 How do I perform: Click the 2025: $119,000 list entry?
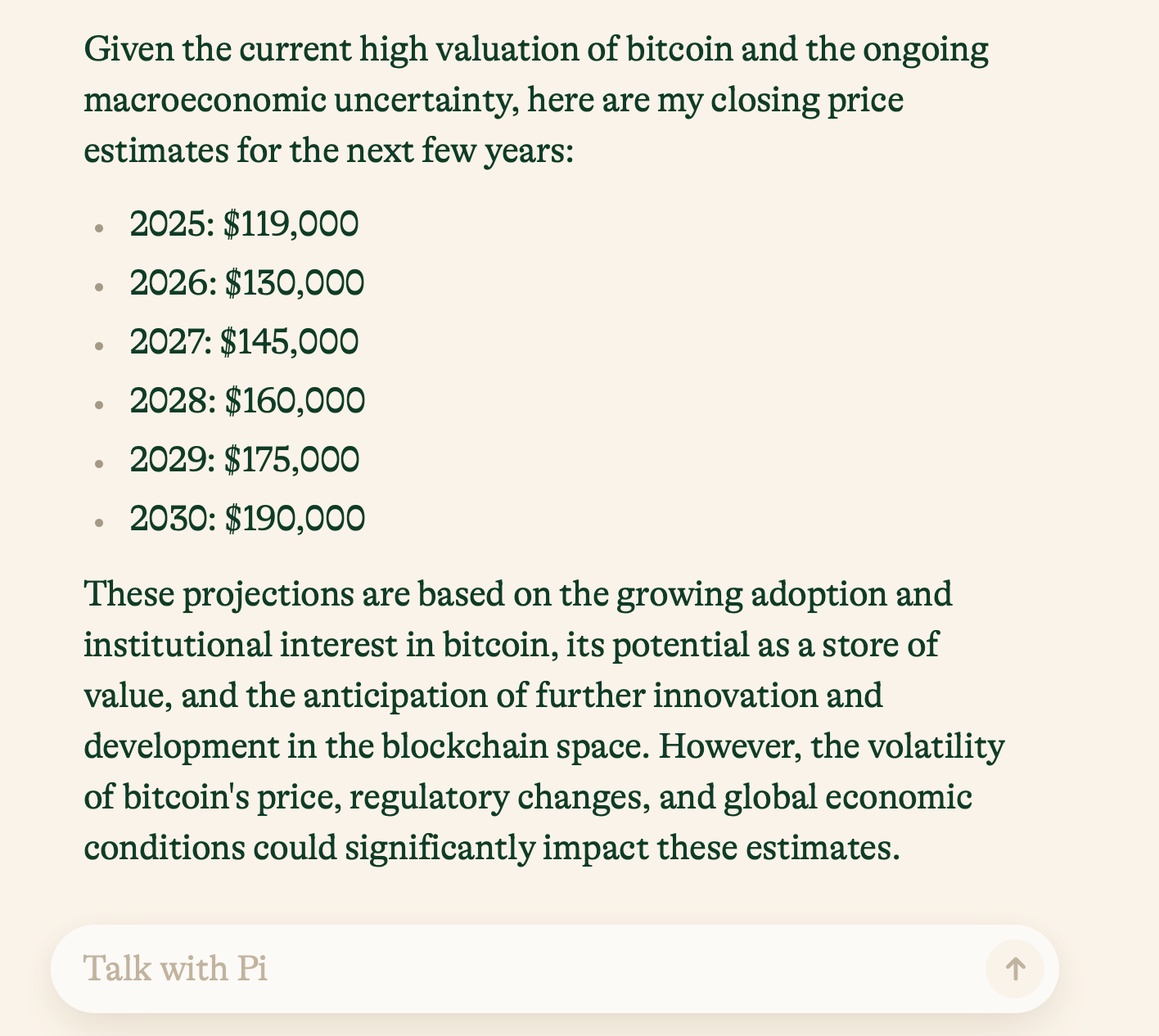(x=243, y=223)
